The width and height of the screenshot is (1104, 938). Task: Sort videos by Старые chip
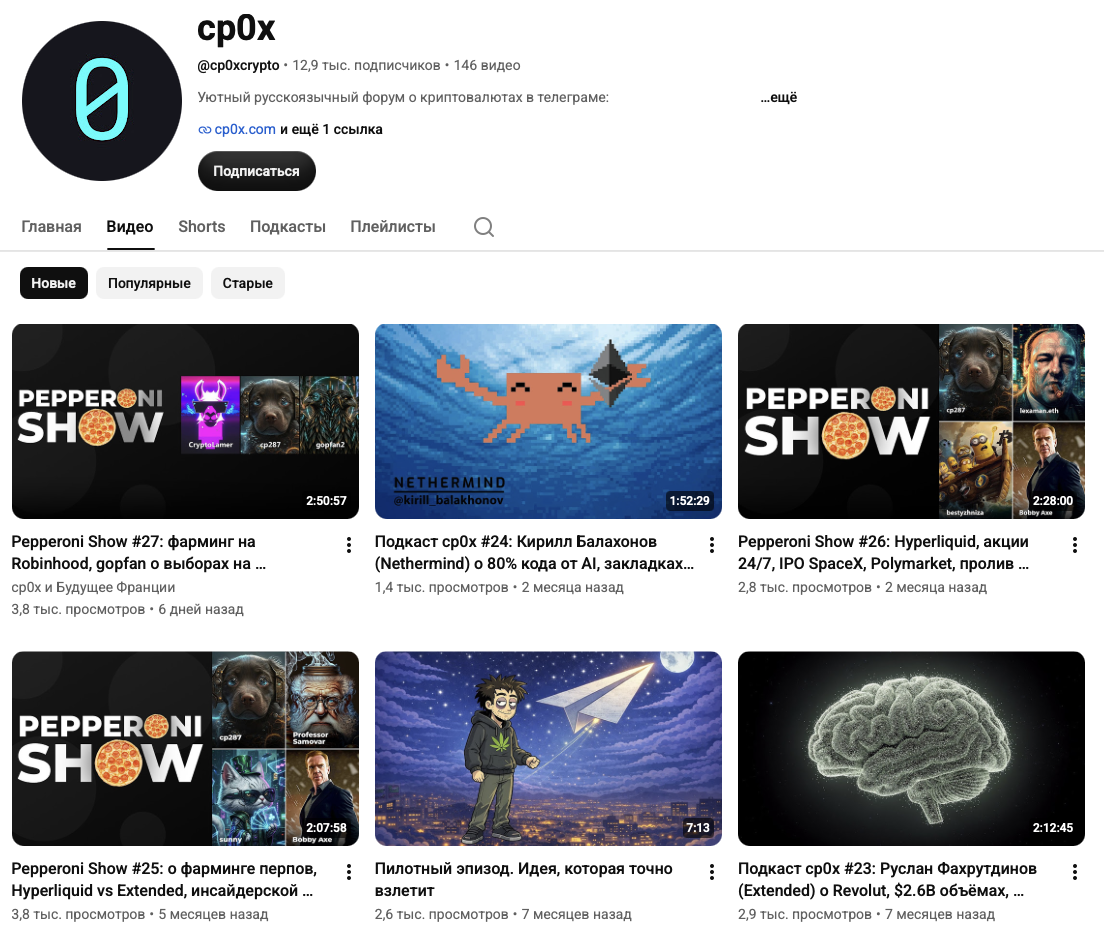[x=248, y=283]
